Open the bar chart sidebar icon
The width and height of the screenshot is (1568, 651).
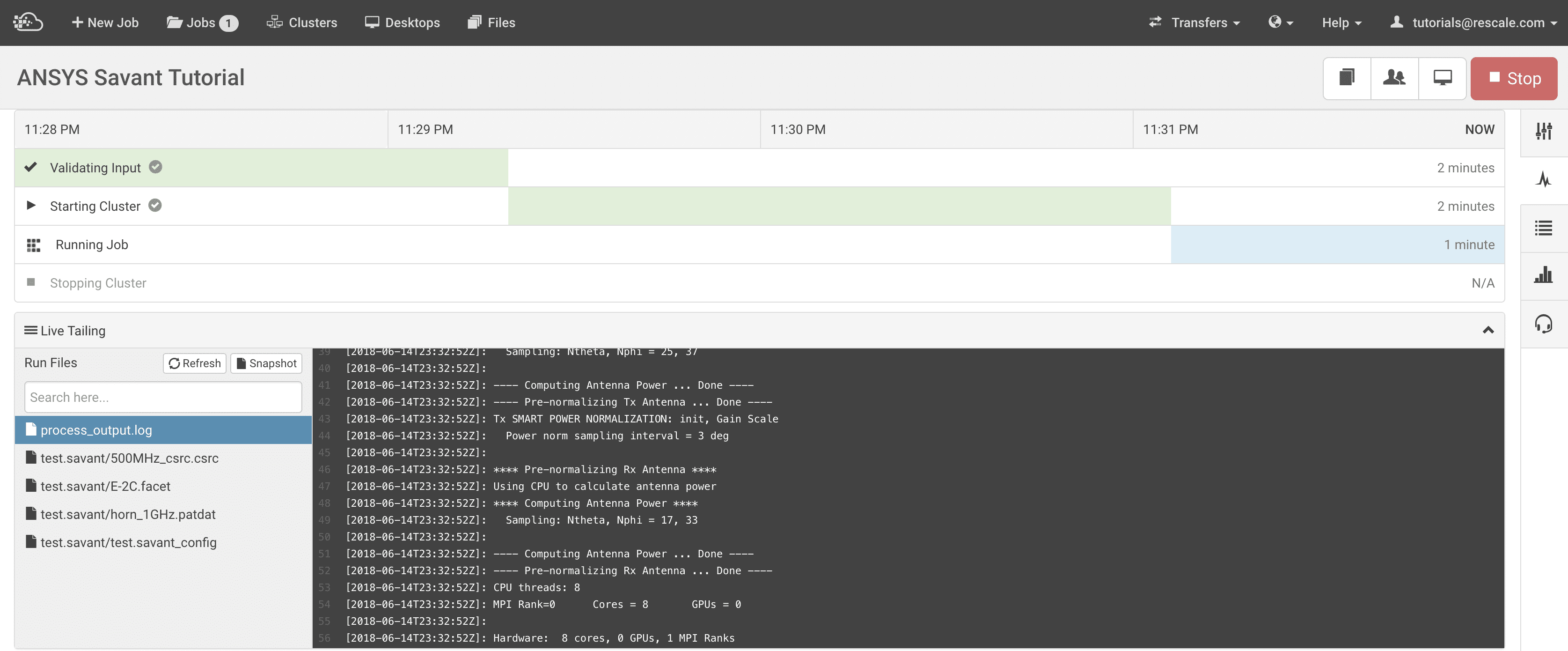pyautogui.click(x=1543, y=275)
